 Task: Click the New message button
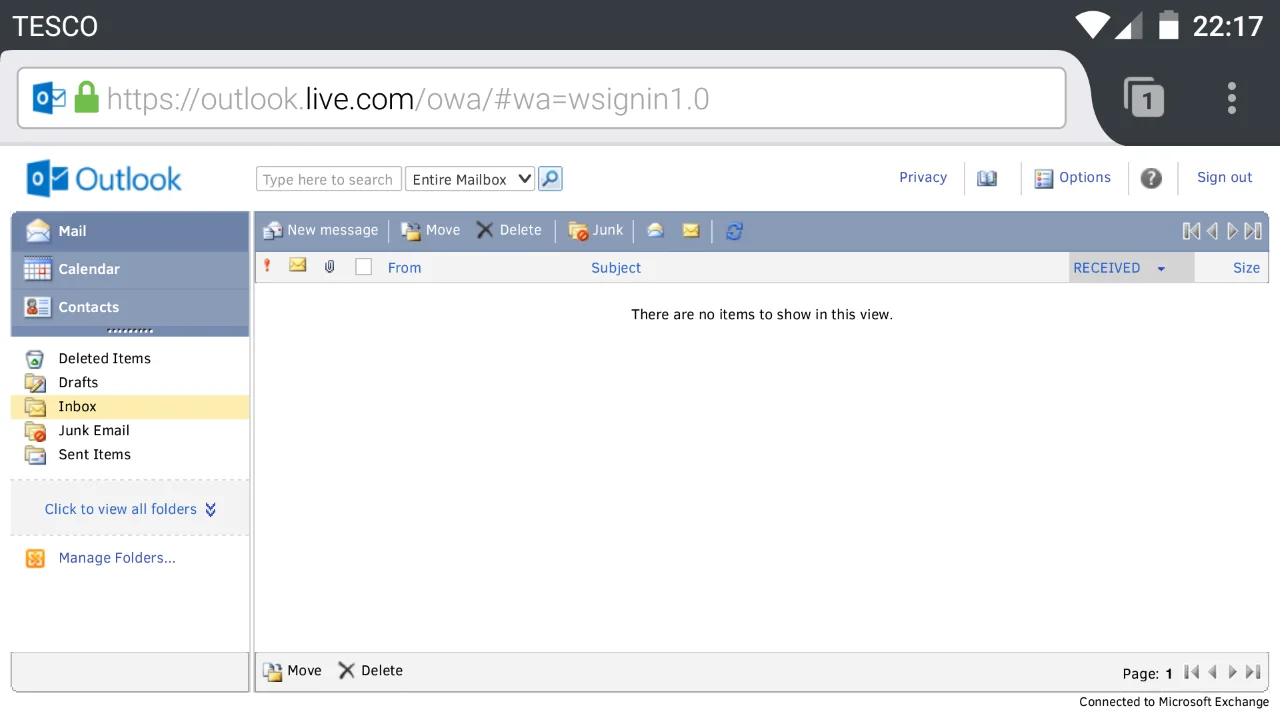321,230
